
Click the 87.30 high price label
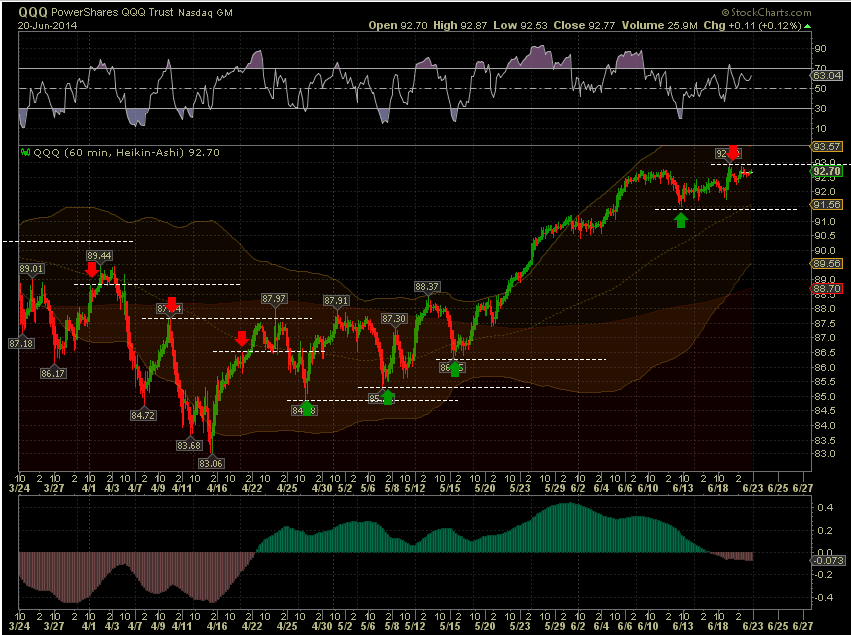point(393,319)
